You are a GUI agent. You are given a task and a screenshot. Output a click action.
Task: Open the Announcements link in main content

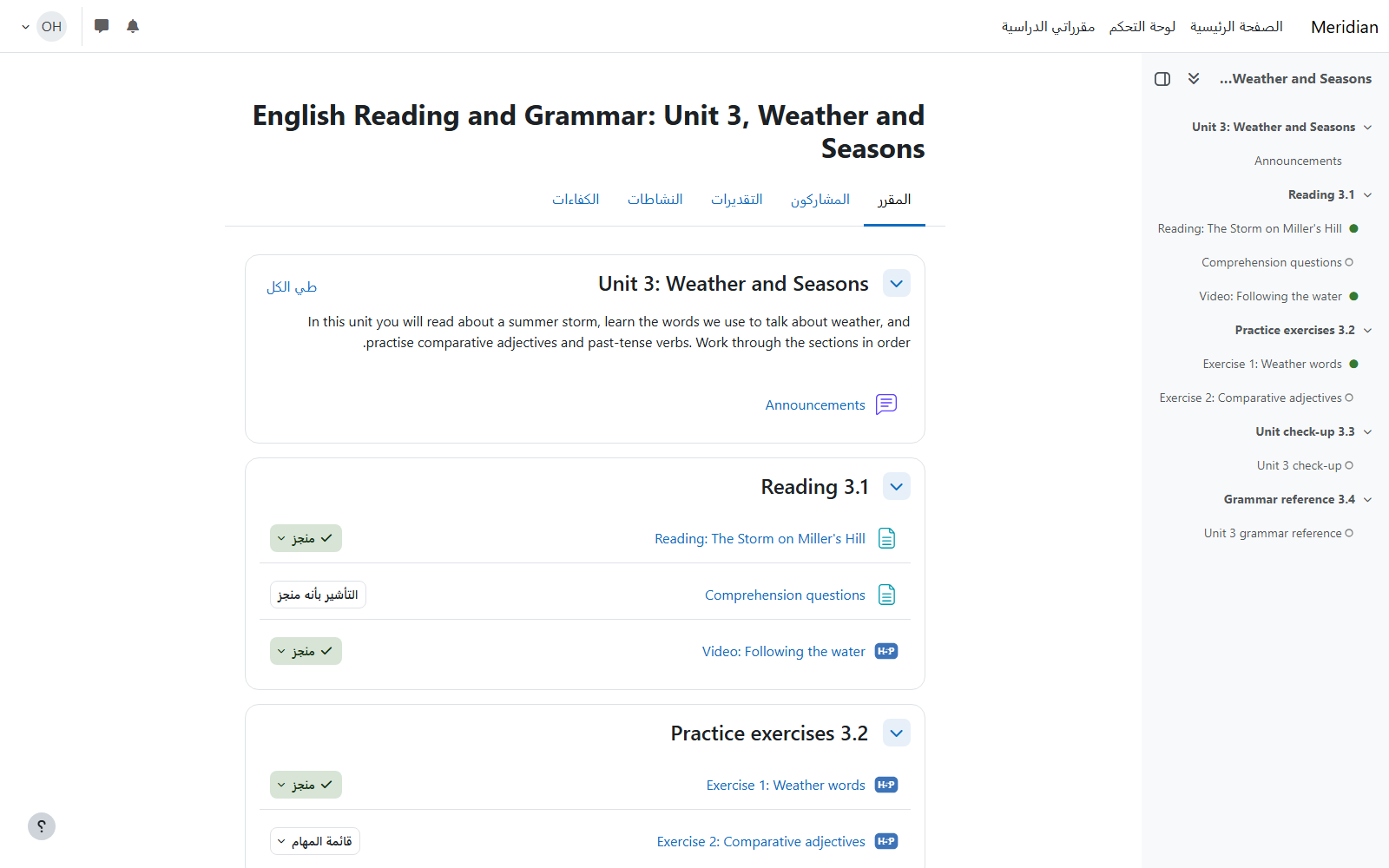click(815, 404)
